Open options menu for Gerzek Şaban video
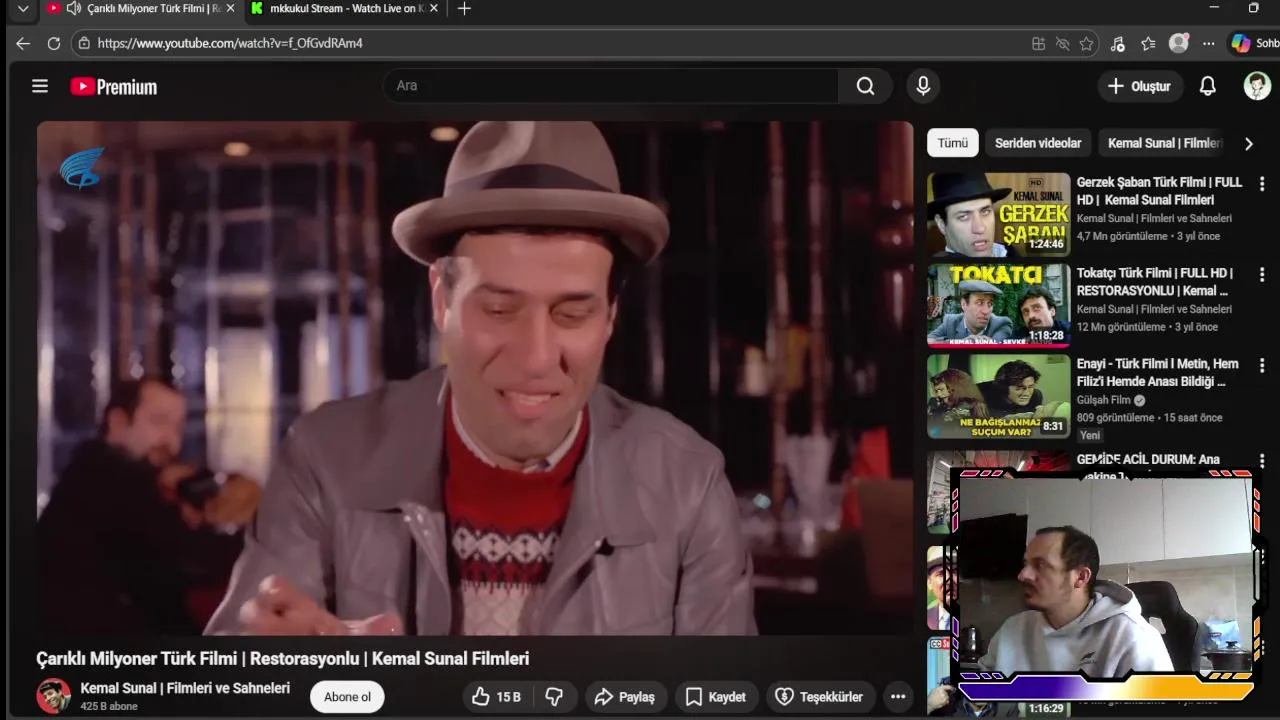Screen dimensions: 1280x720 point(1262,184)
